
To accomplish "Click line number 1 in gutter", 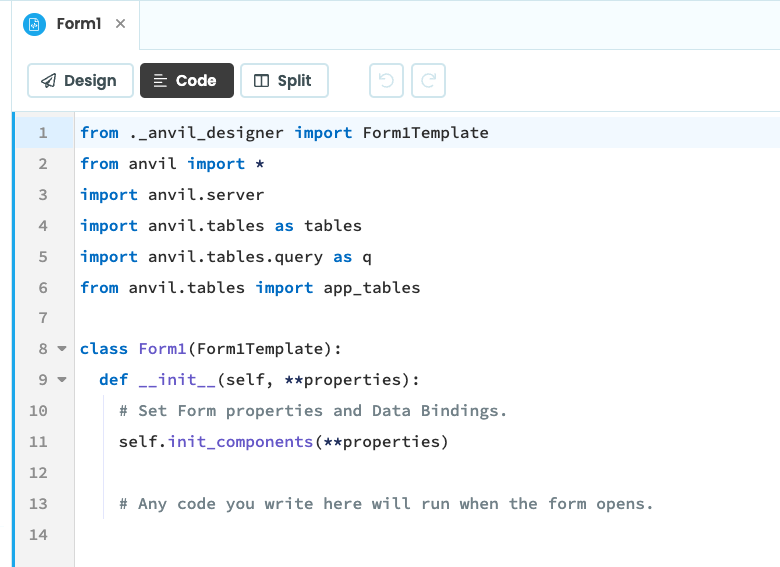I will pyautogui.click(x=43, y=133).
